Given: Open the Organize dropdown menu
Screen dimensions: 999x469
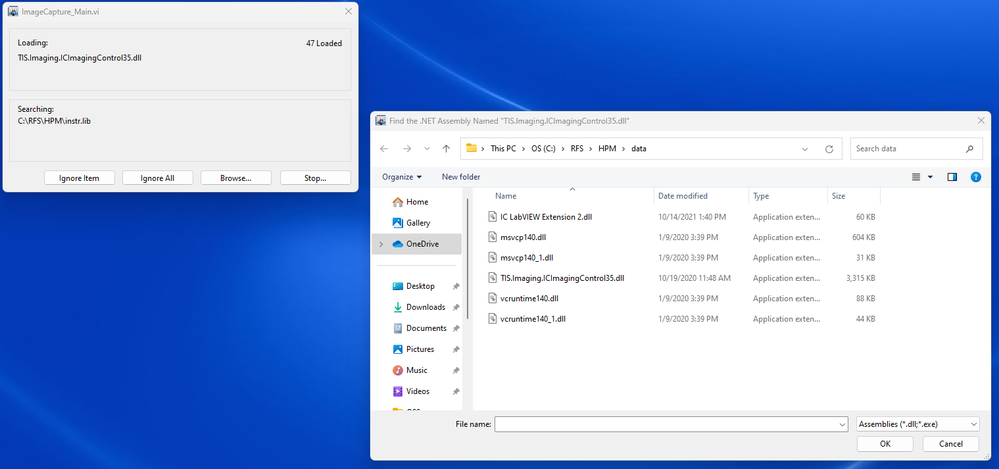Looking at the screenshot, I should point(402,177).
